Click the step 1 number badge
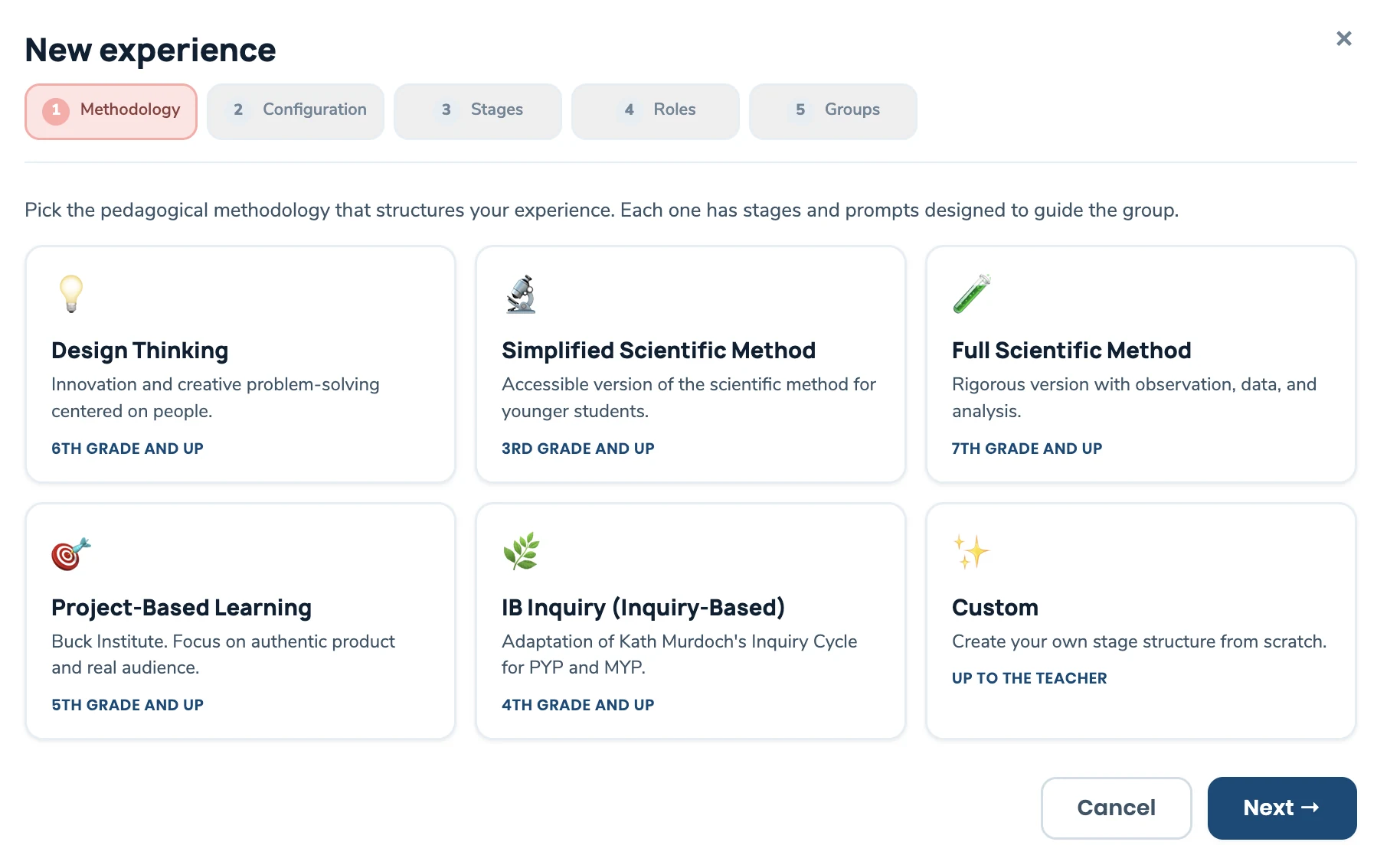 56,110
